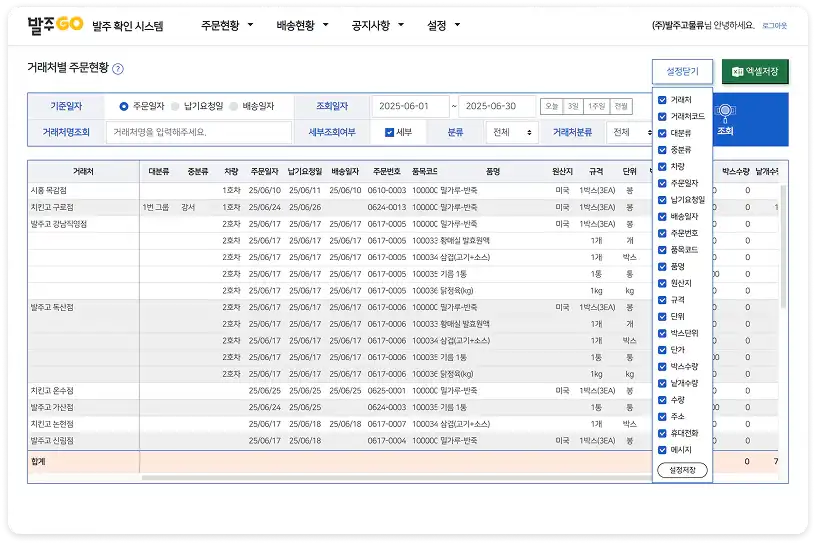Uncheck the 품명 column checkbox
This screenshot has width=816, height=544.
662,267
